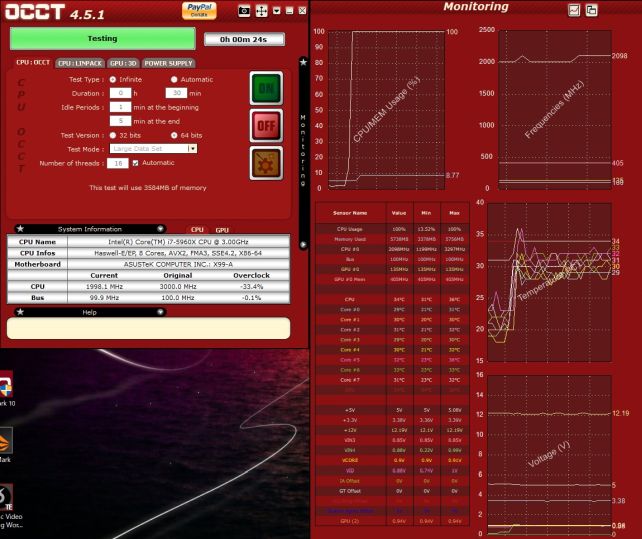The width and height of the screenshot is (642, 539).
Task: Click the Memory Used sensor row
Action: click(x=392, y=239)
